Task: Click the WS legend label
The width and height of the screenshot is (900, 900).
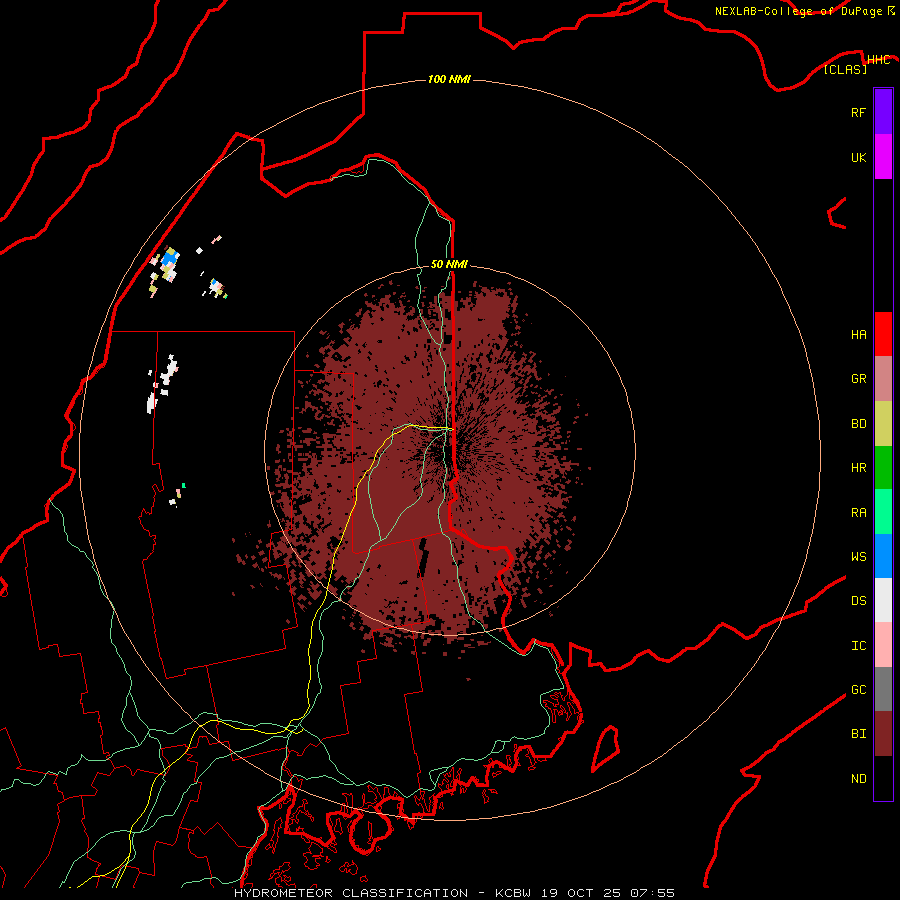Action: [858, 556]
